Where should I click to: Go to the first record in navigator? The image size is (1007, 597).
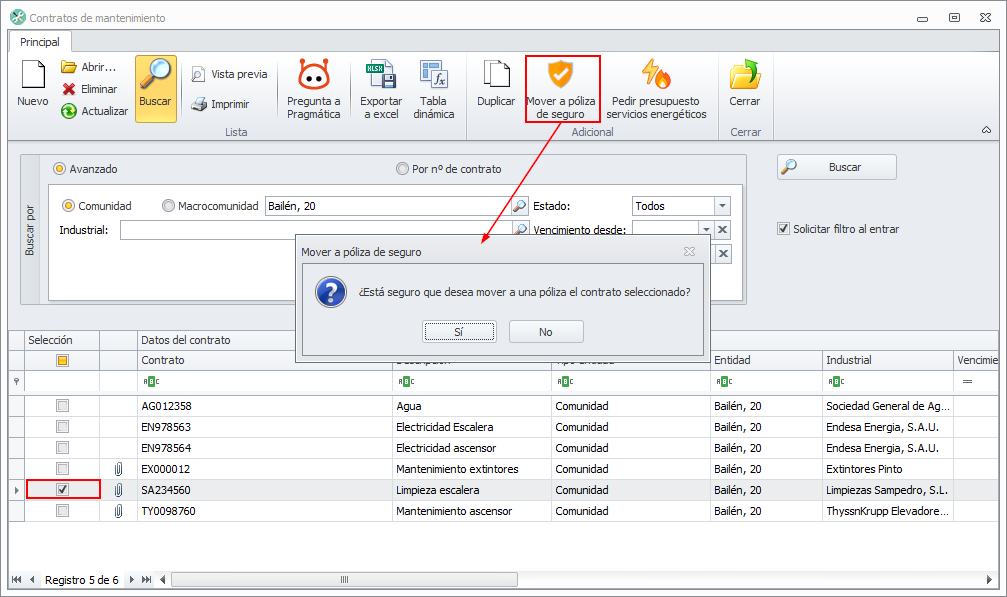coord(17,580)
